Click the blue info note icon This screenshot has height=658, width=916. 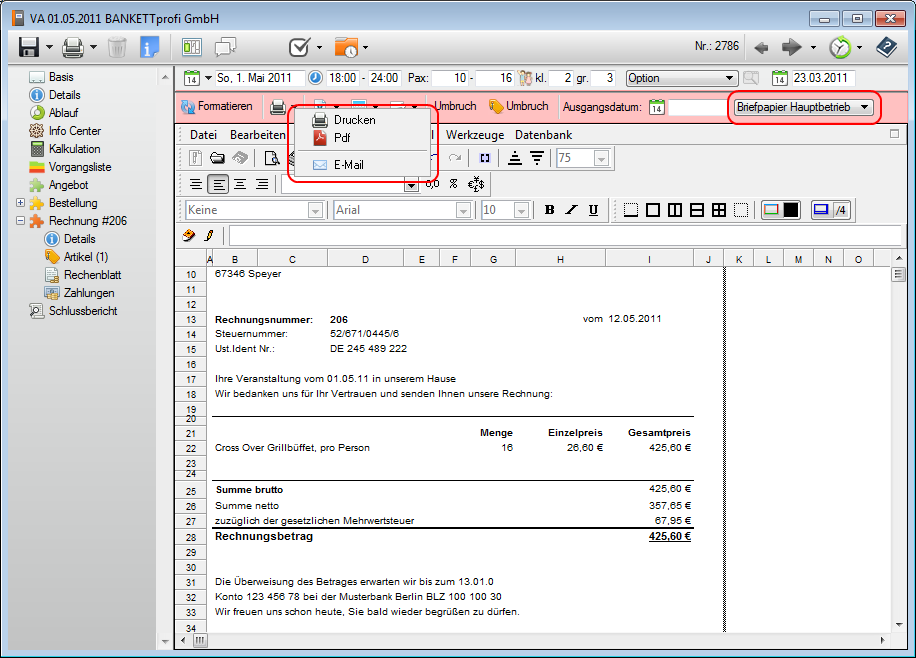(x=149, y=47)
